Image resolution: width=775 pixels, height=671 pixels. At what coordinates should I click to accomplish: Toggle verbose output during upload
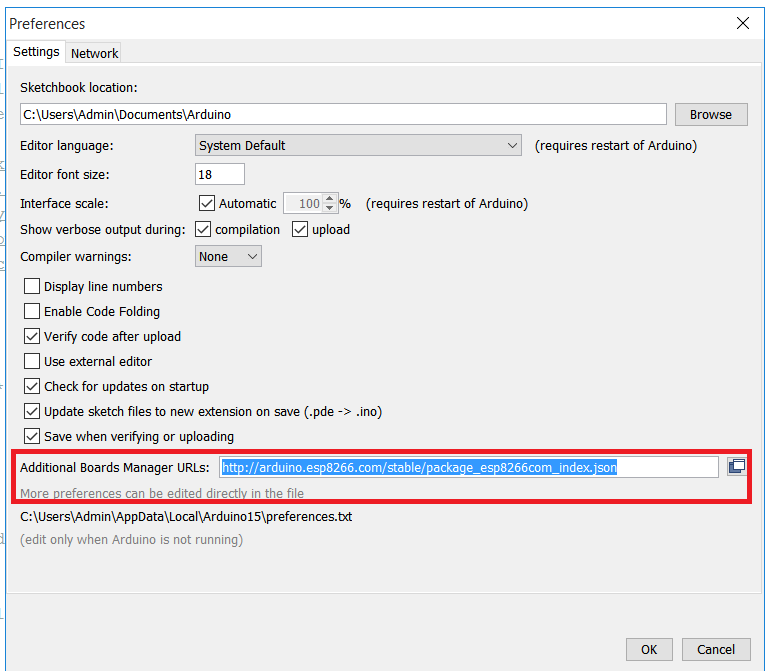[300, 229]
